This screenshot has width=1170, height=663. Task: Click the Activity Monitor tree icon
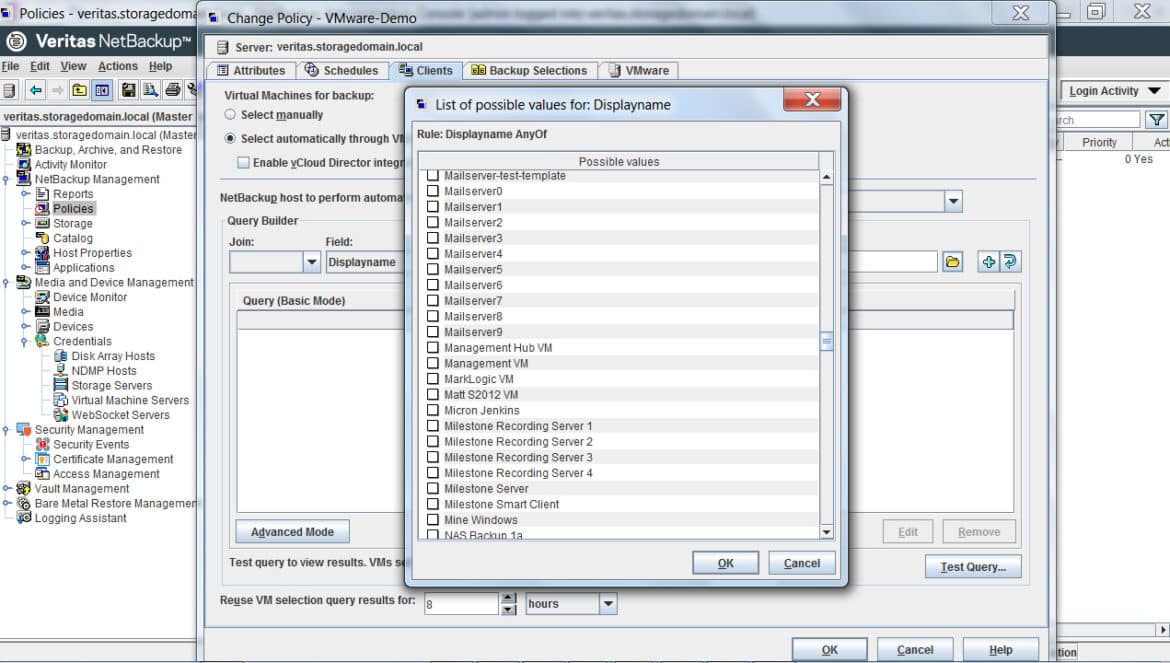point(24,164)
